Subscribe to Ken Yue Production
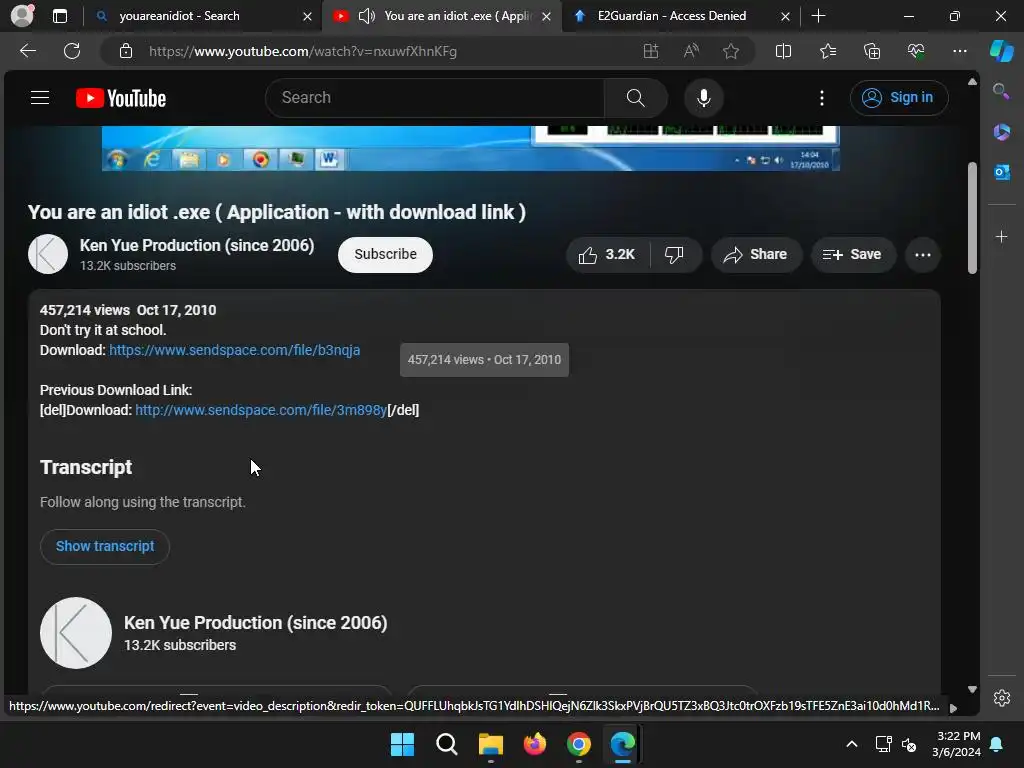1024x768 pixels. coord(385,255)
